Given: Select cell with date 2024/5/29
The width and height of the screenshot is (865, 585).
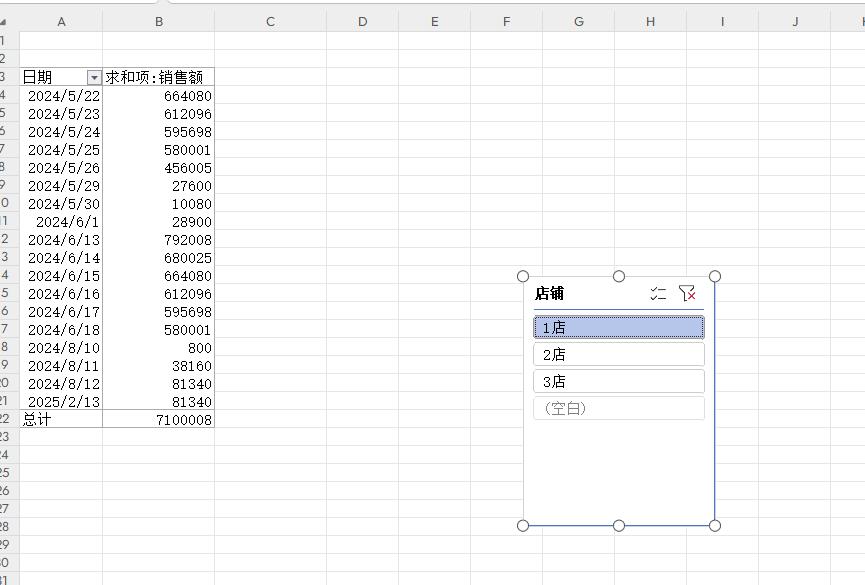Looking at the screenshot, I should 61,185.
